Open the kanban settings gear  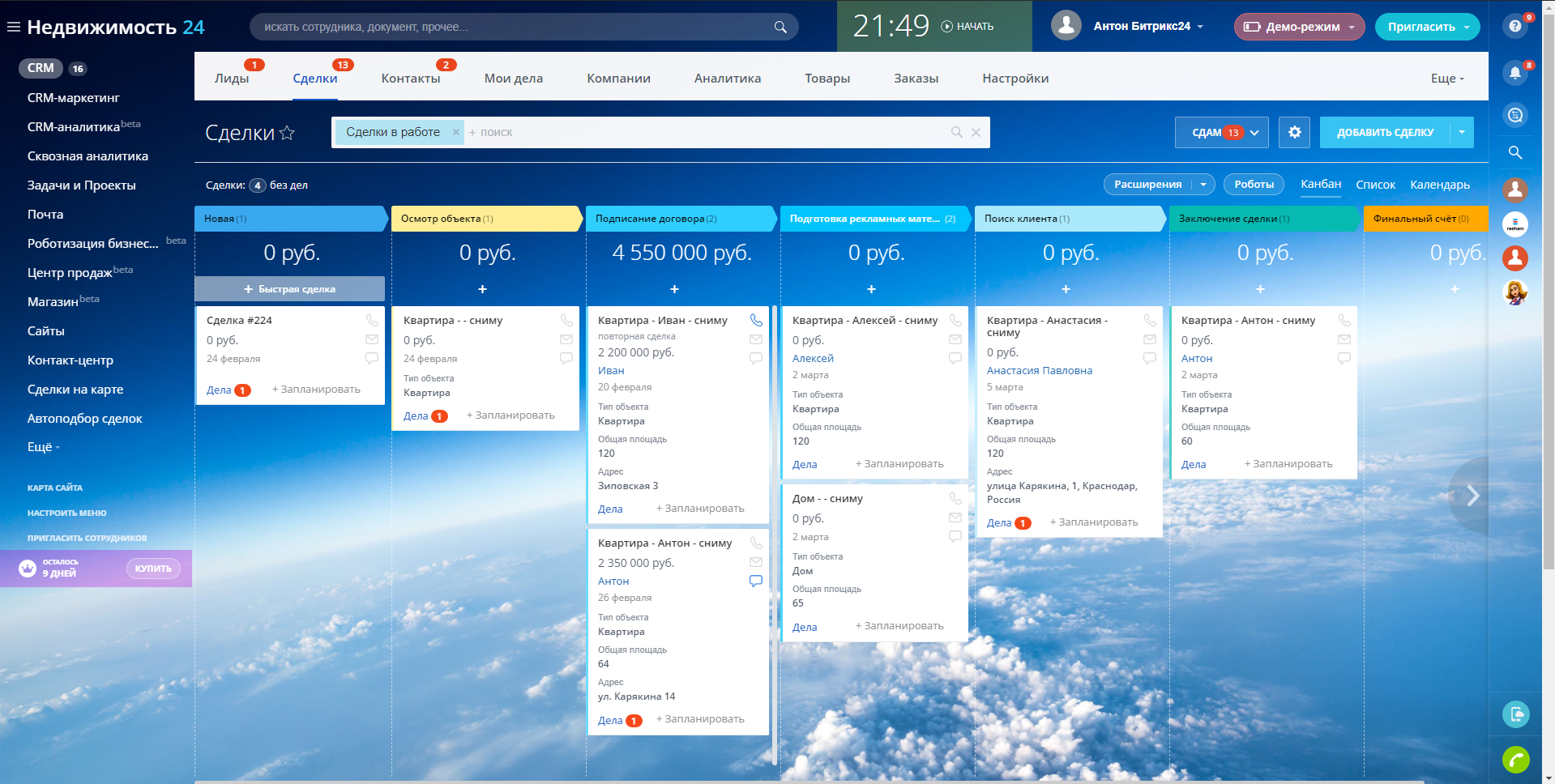[1294, 132]
